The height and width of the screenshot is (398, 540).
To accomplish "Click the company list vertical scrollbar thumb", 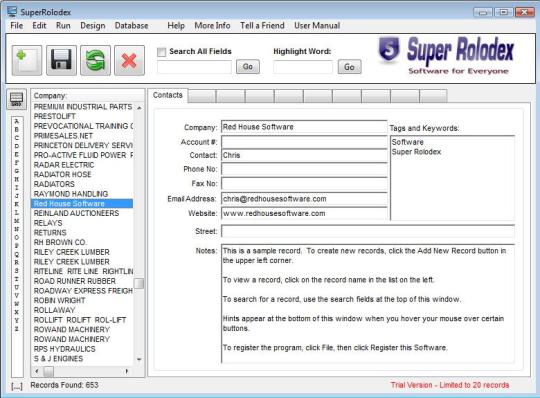I will 139,283.
